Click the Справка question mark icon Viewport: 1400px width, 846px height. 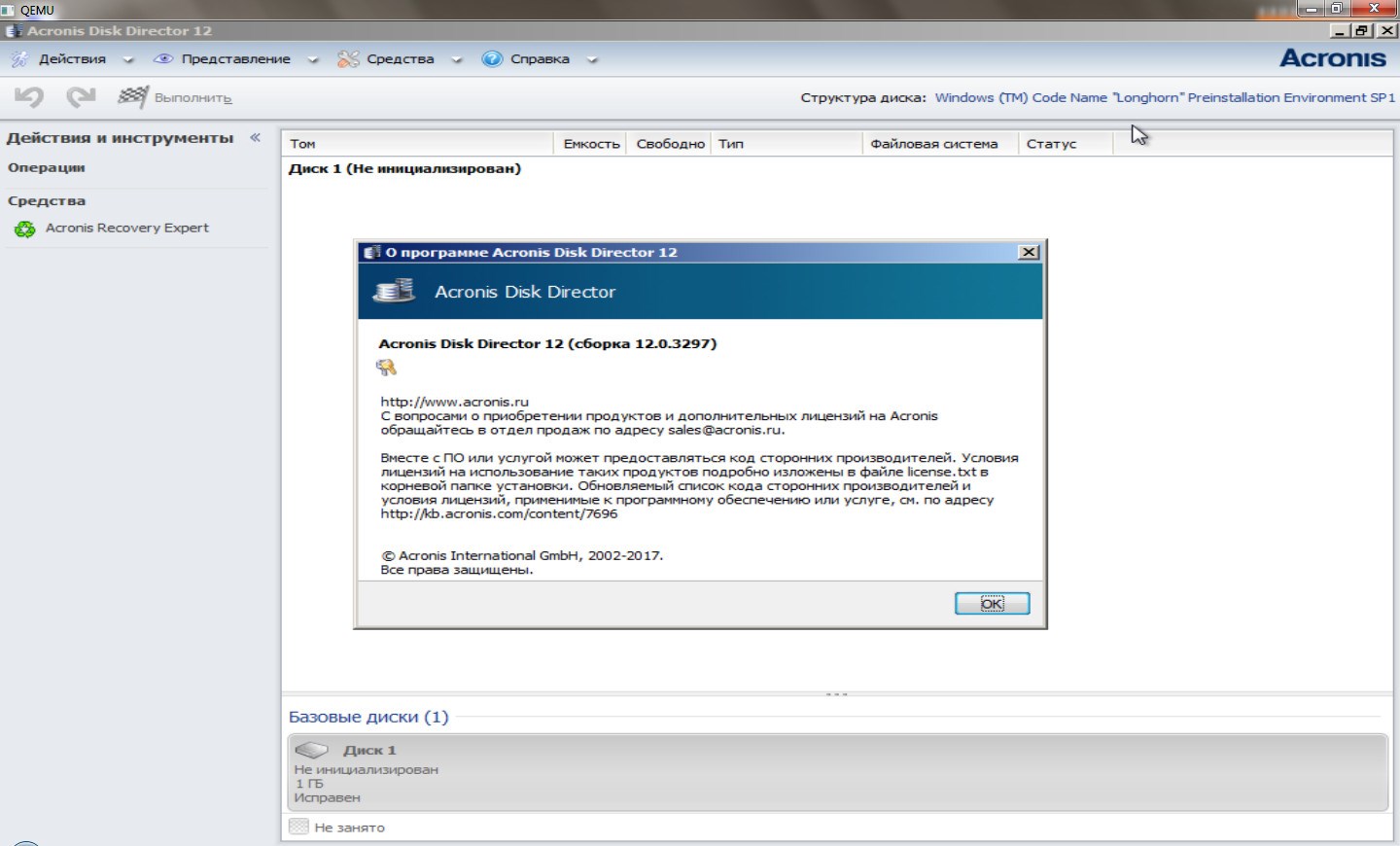point(492,59)
